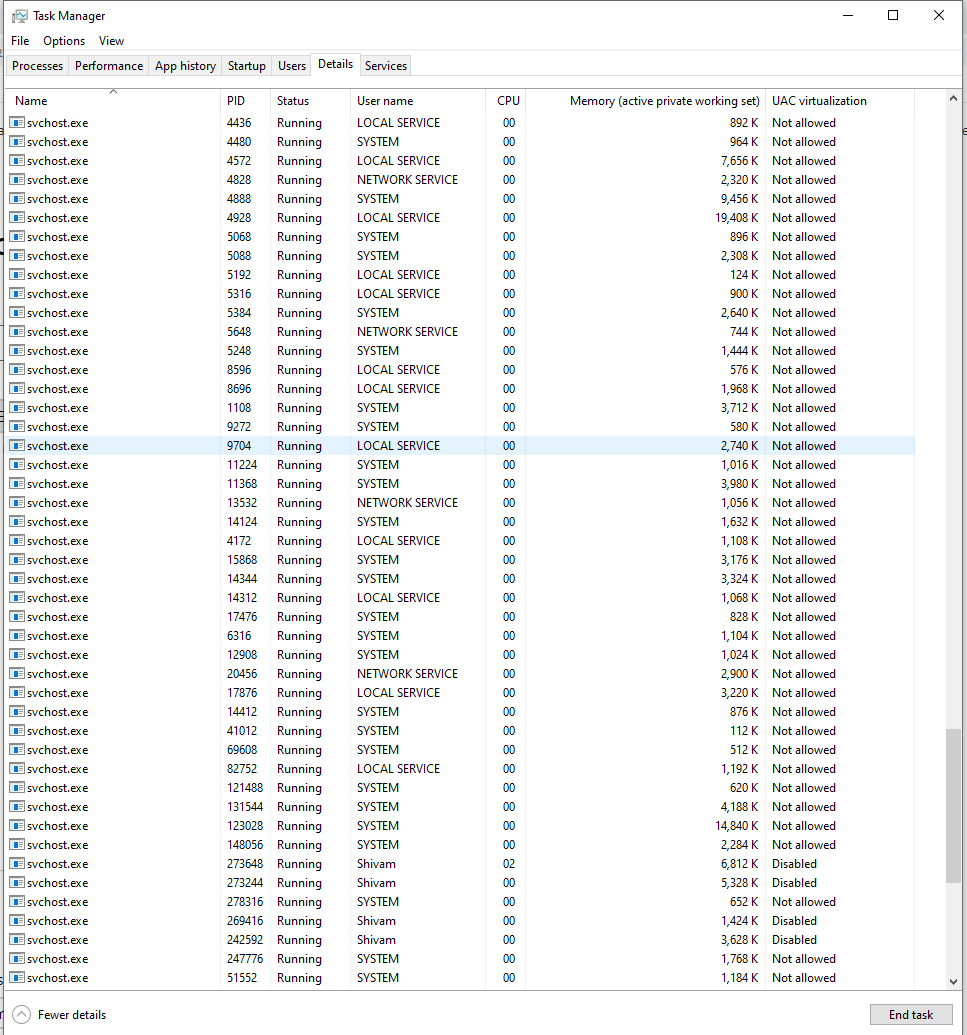
Task: Click the svchost.exe icon for PID 15868
Action: (17, 560)
